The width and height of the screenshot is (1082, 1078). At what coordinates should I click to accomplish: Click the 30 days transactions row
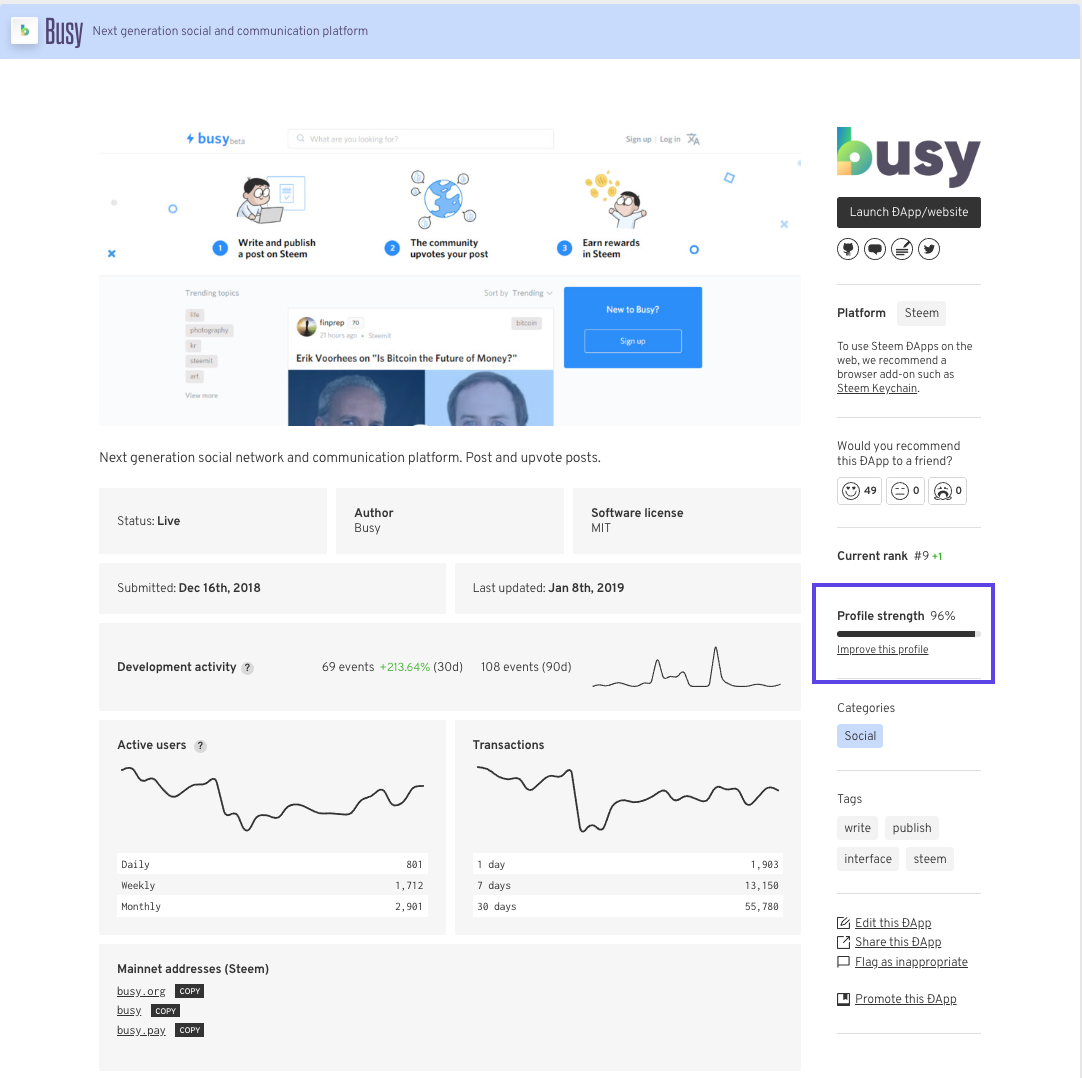coord(627,906)
